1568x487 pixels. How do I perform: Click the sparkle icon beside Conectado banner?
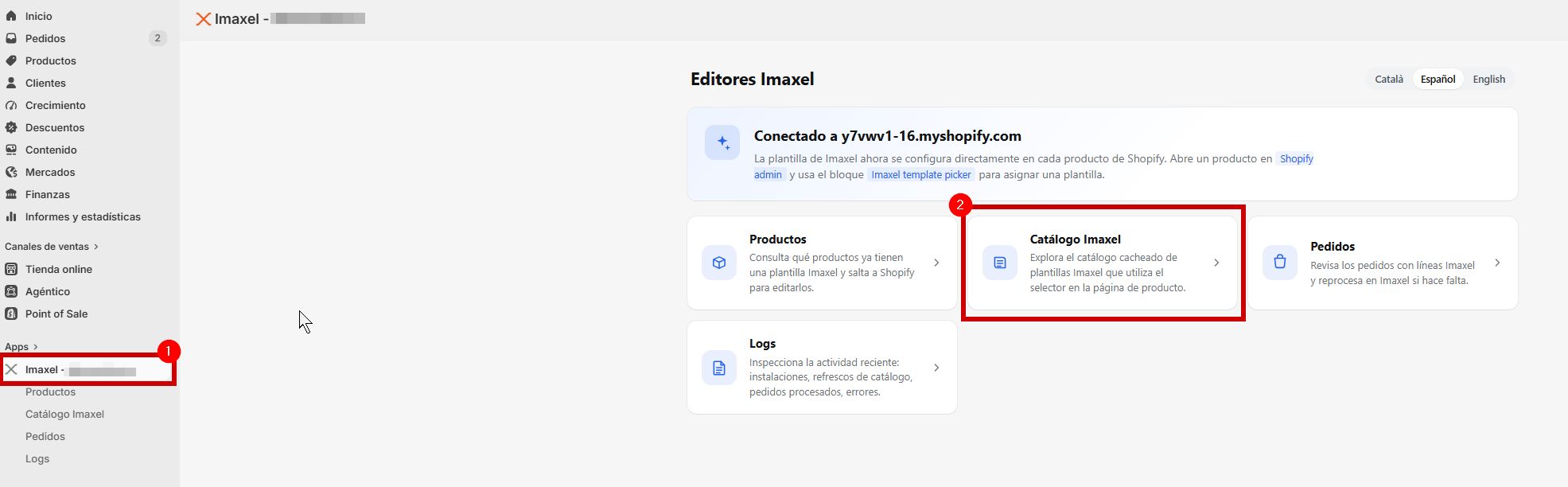tap(722, 142)
